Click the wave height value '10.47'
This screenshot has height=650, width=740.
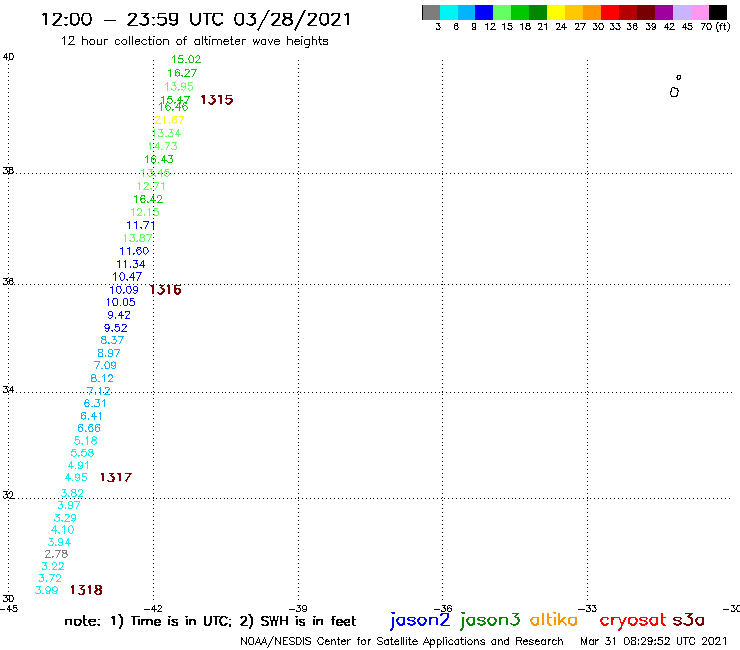(127, 277)
